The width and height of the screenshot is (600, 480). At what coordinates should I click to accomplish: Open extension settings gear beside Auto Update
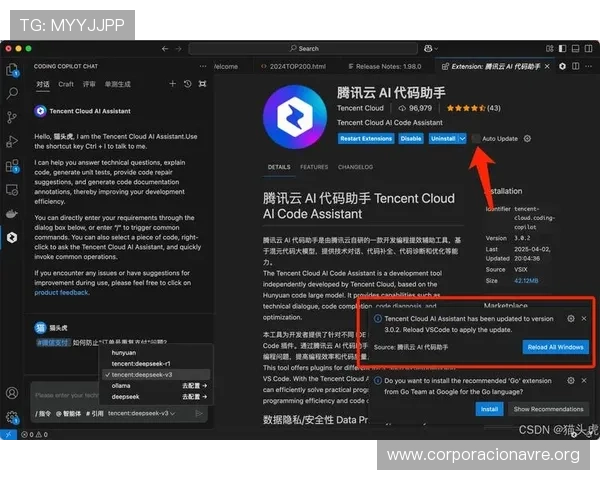[x=527, y=139]
